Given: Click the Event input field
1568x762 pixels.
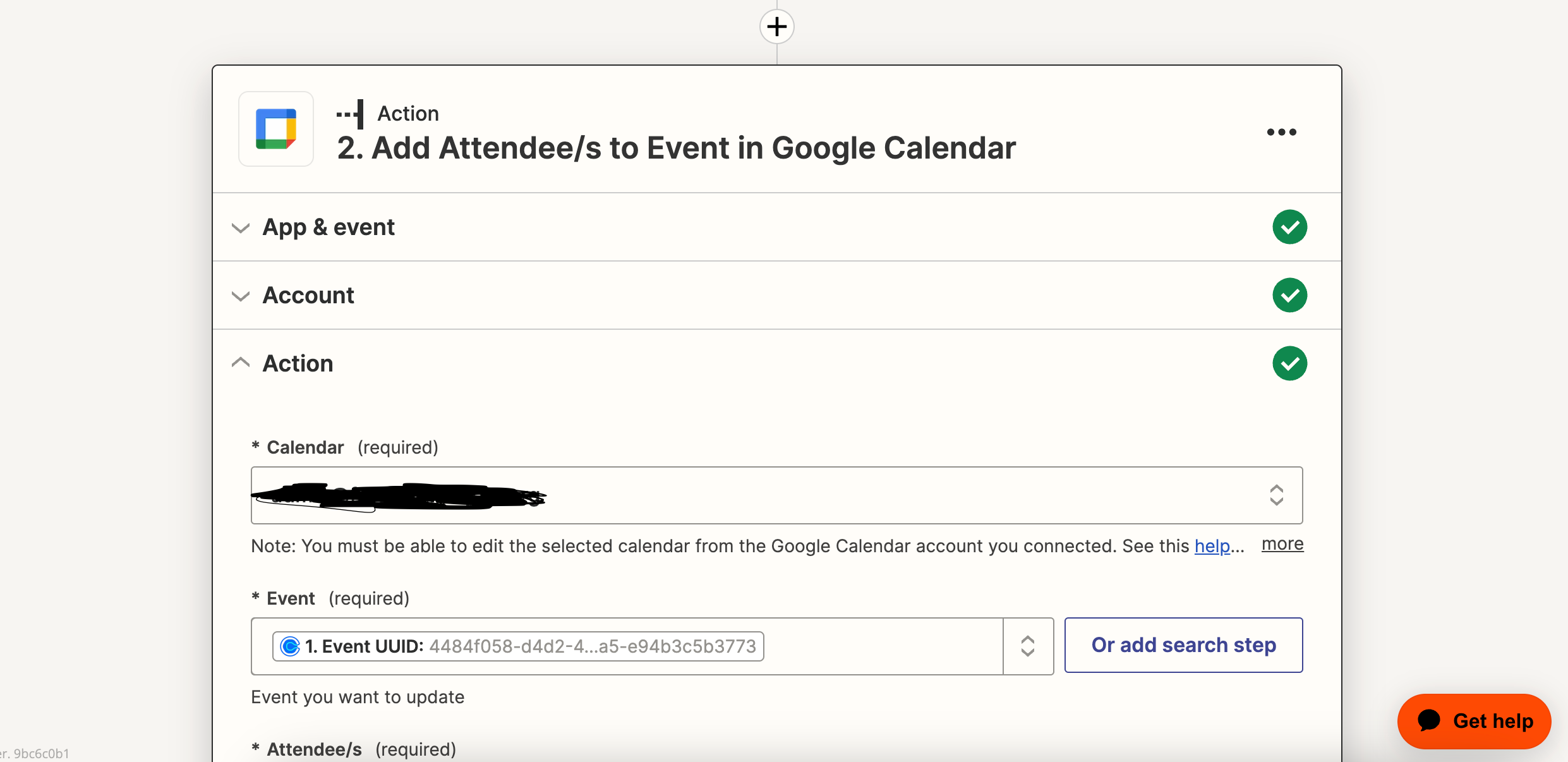Looking at the screenshot, I should [884, 646].
